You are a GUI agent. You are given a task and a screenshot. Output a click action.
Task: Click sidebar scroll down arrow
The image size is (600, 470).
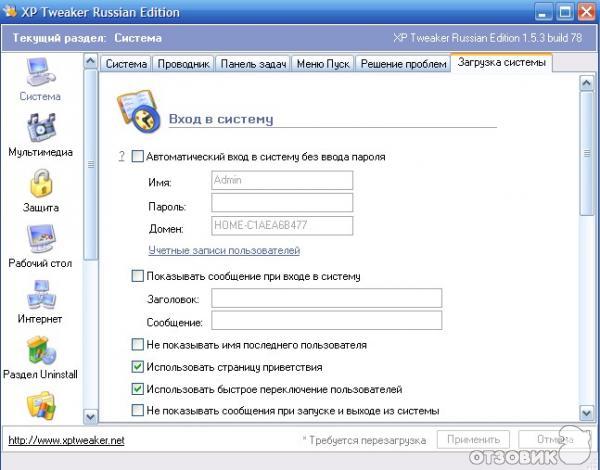(x=91, y=416)
